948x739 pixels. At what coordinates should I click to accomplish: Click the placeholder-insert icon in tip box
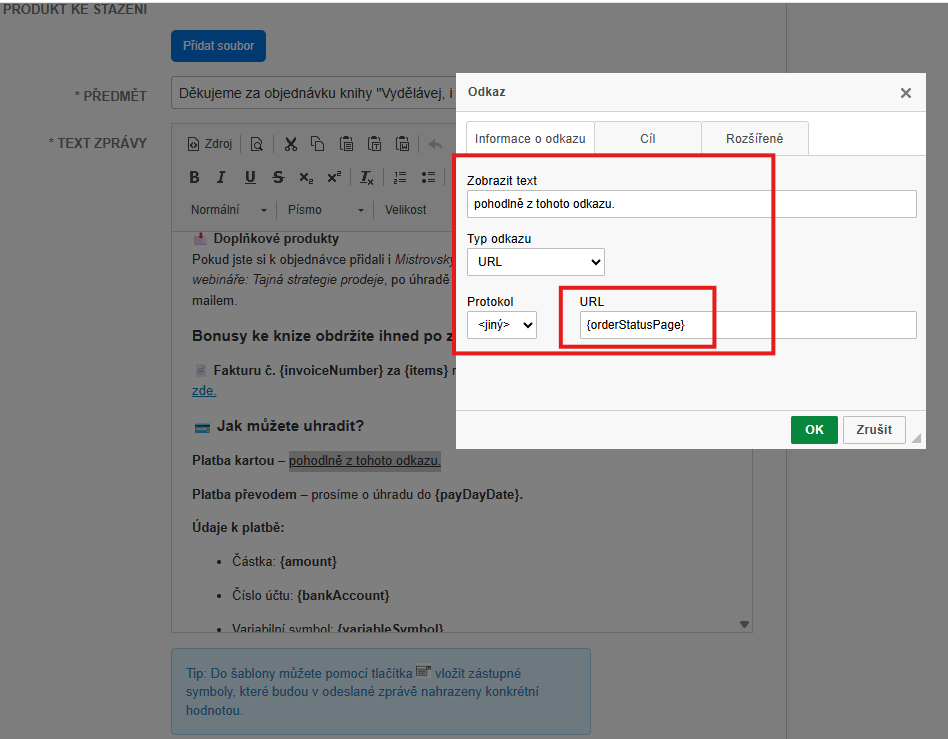pyautogui.click(x=423, y=671)
